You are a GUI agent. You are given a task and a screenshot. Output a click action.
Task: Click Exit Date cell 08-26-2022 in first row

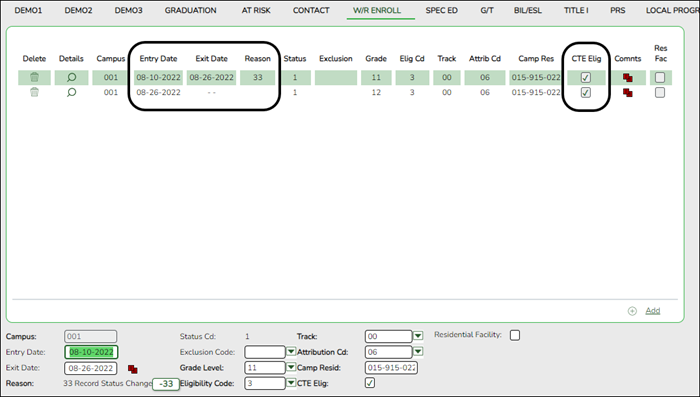pos(212,77)
